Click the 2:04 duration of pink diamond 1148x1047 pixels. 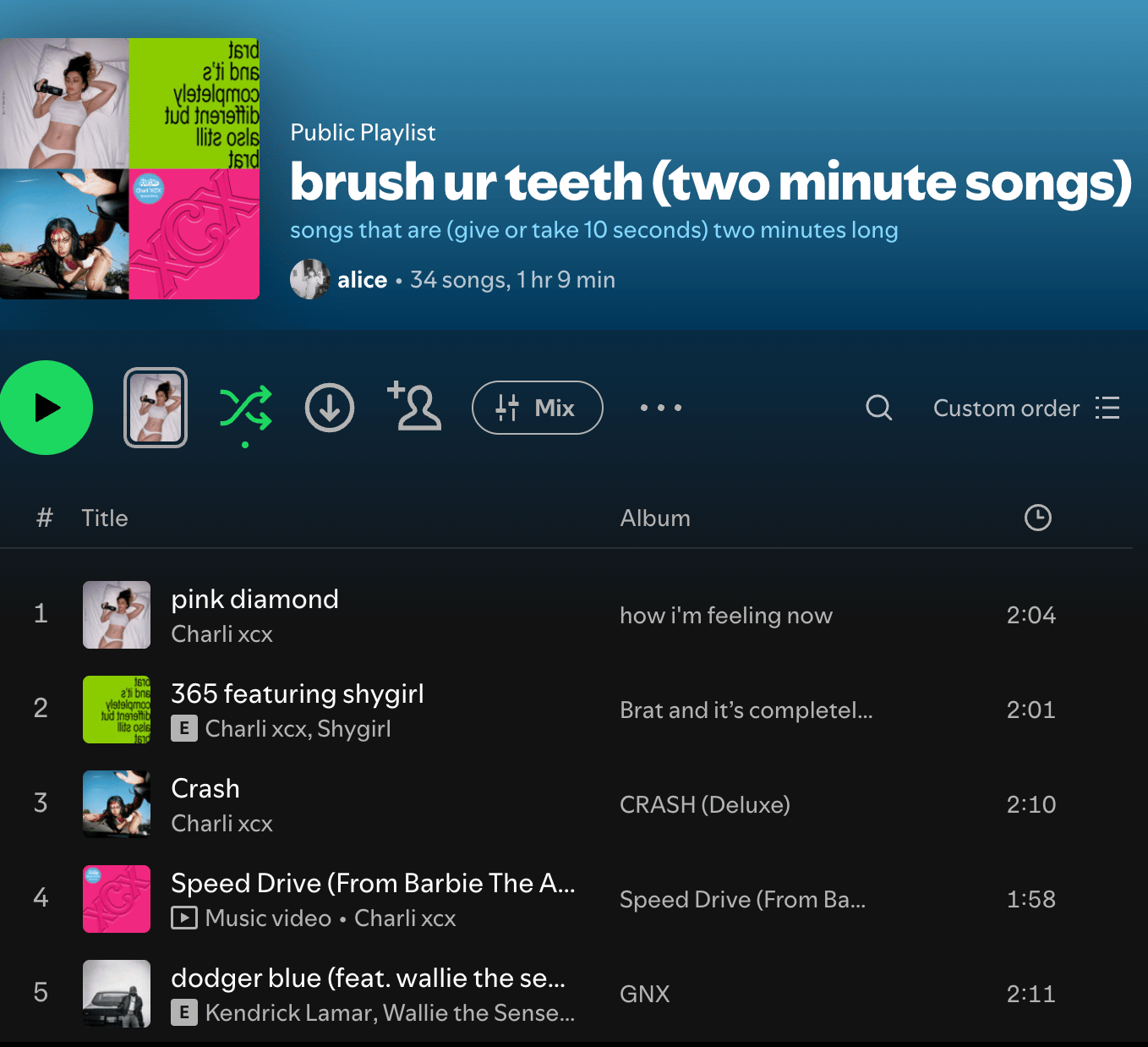click(x=1031, y=615)
